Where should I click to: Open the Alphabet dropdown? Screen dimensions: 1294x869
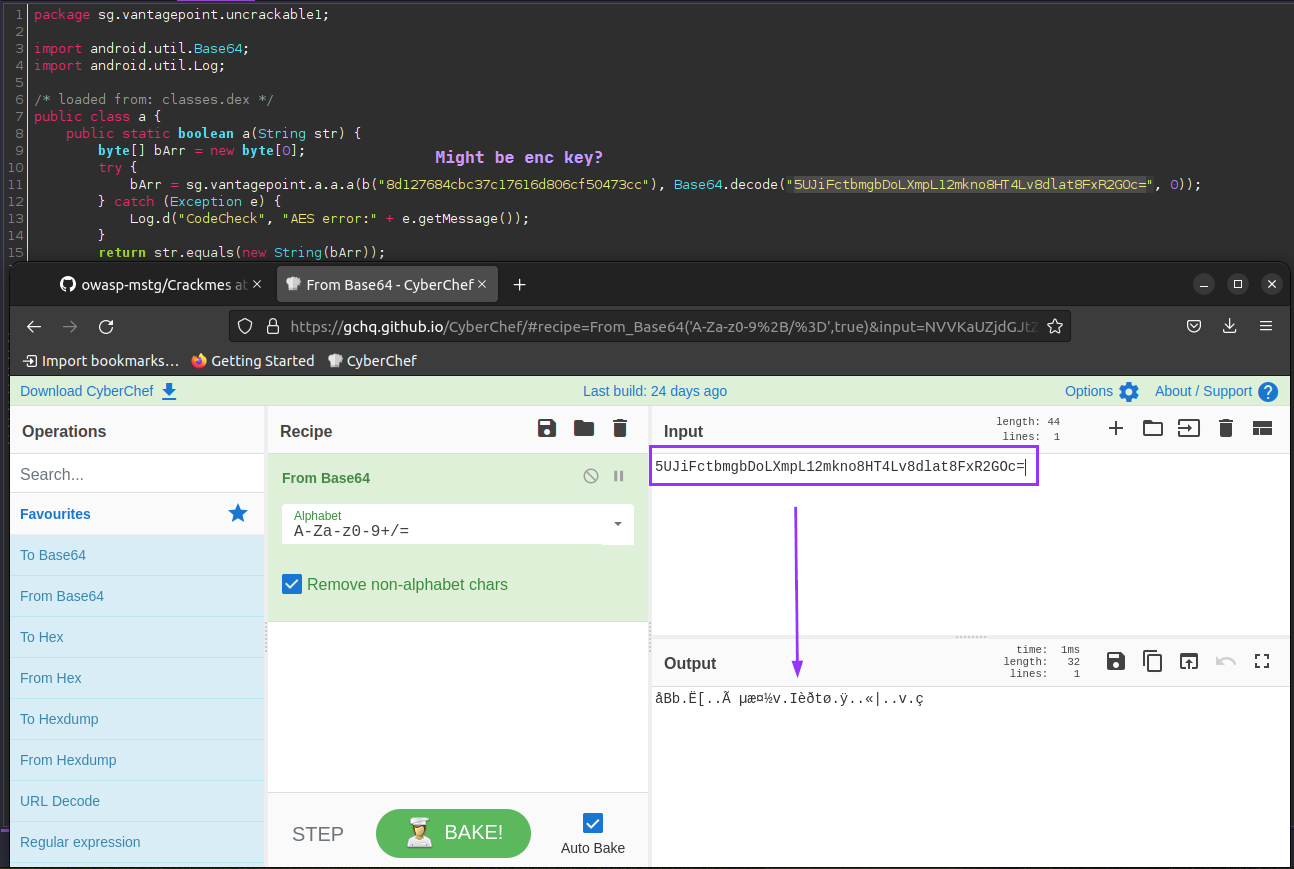(458, 524)
